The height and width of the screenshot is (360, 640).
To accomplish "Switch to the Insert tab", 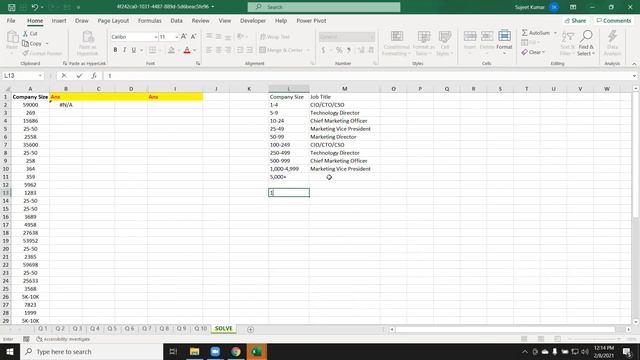I will 59,20.
